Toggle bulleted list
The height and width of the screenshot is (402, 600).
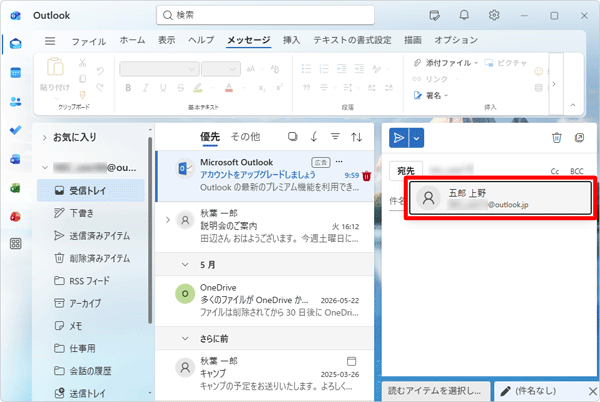(307, 69)
